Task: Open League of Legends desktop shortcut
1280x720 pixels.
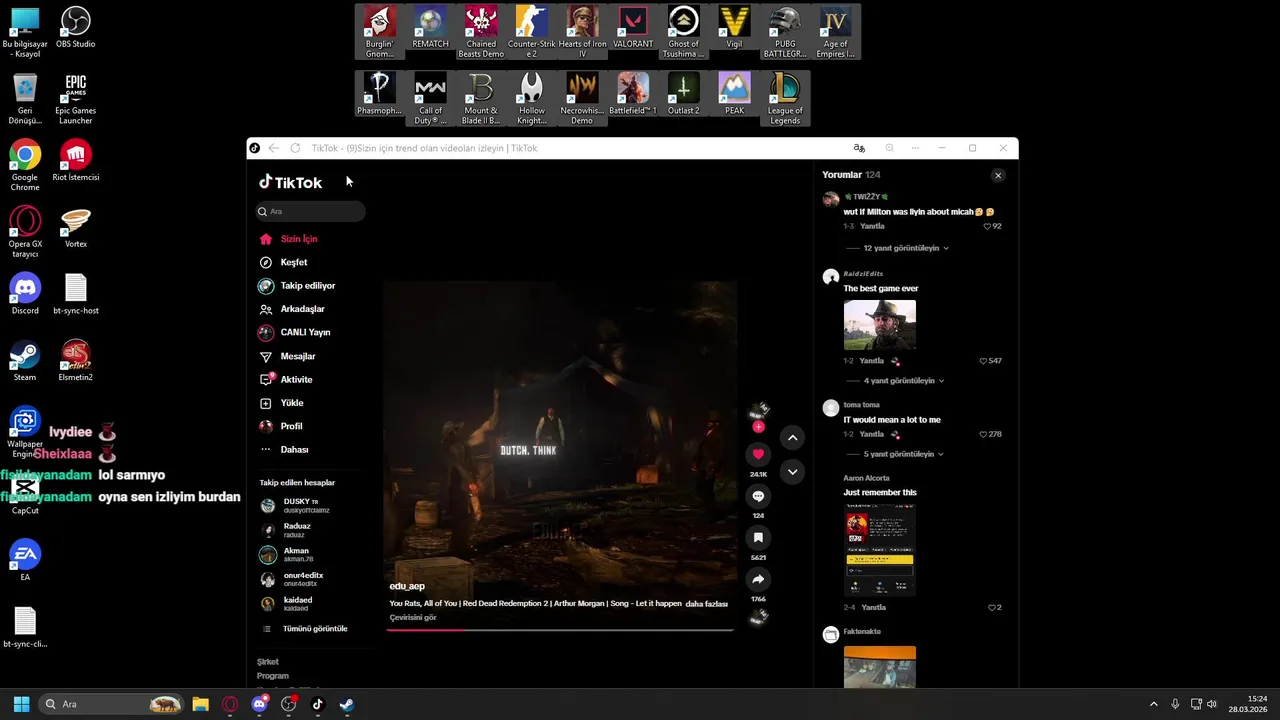Action: coord(785,99)
